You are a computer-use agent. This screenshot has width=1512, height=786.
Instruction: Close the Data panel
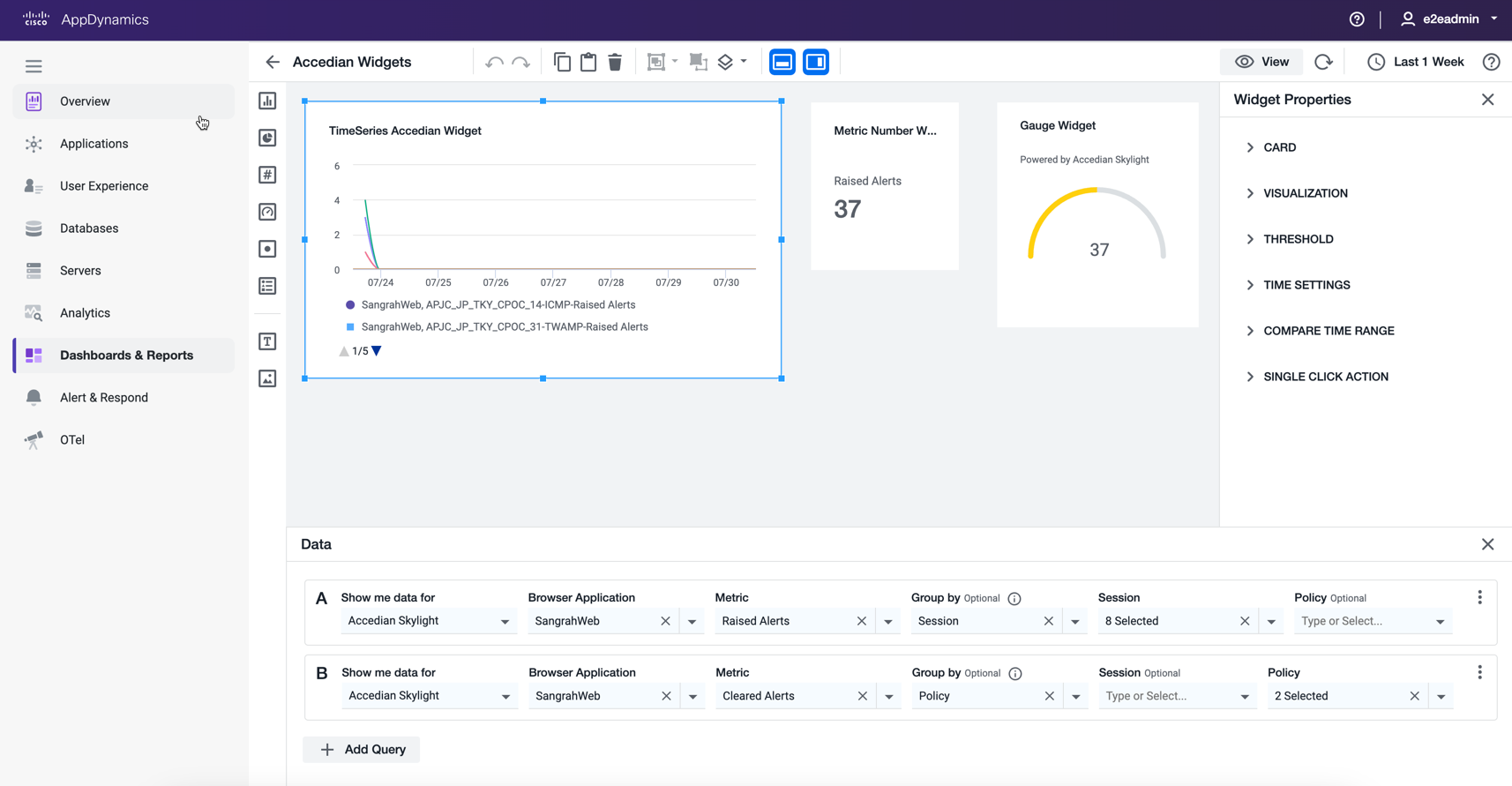pos(1487,544)
